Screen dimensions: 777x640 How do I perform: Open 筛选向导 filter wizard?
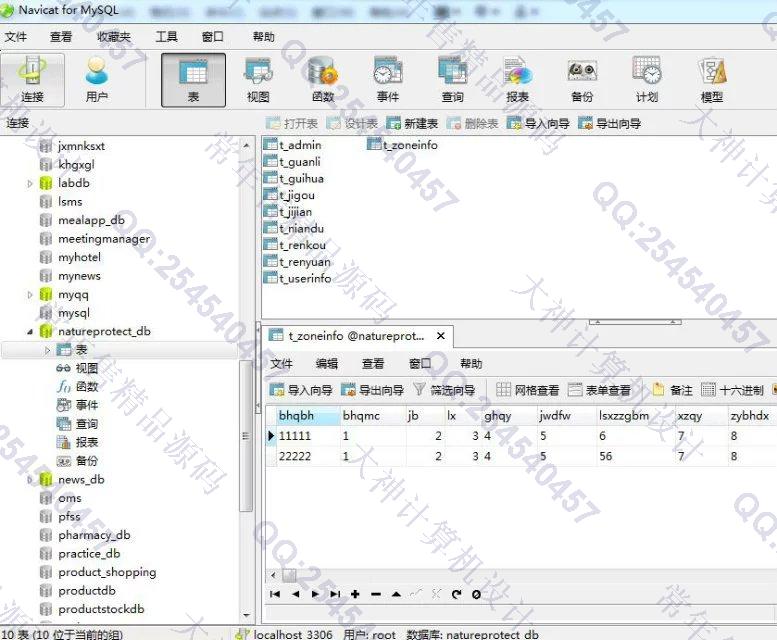(x=444, y=390)
